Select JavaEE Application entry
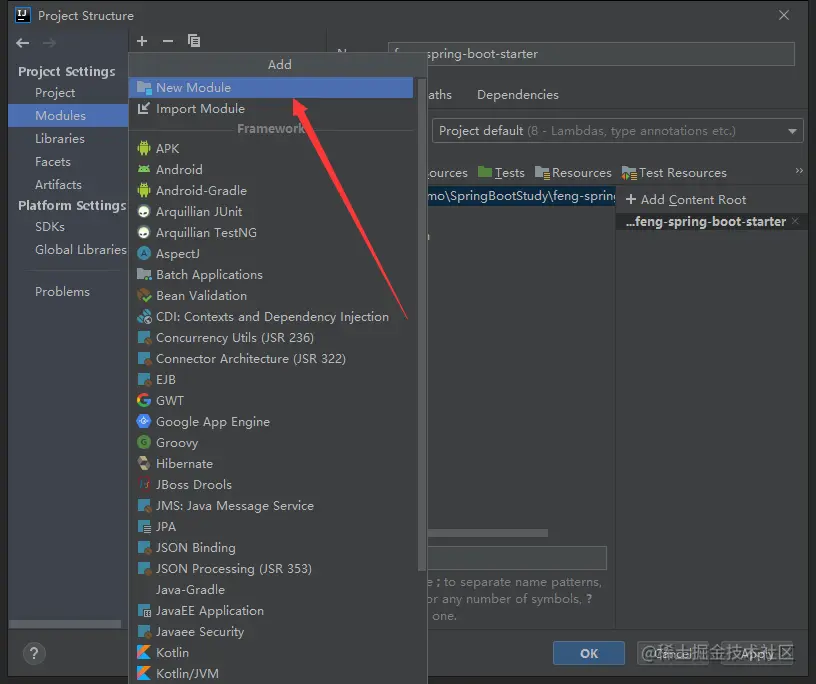The height and width of the screenshot is (684, 816). coord(271,611)
